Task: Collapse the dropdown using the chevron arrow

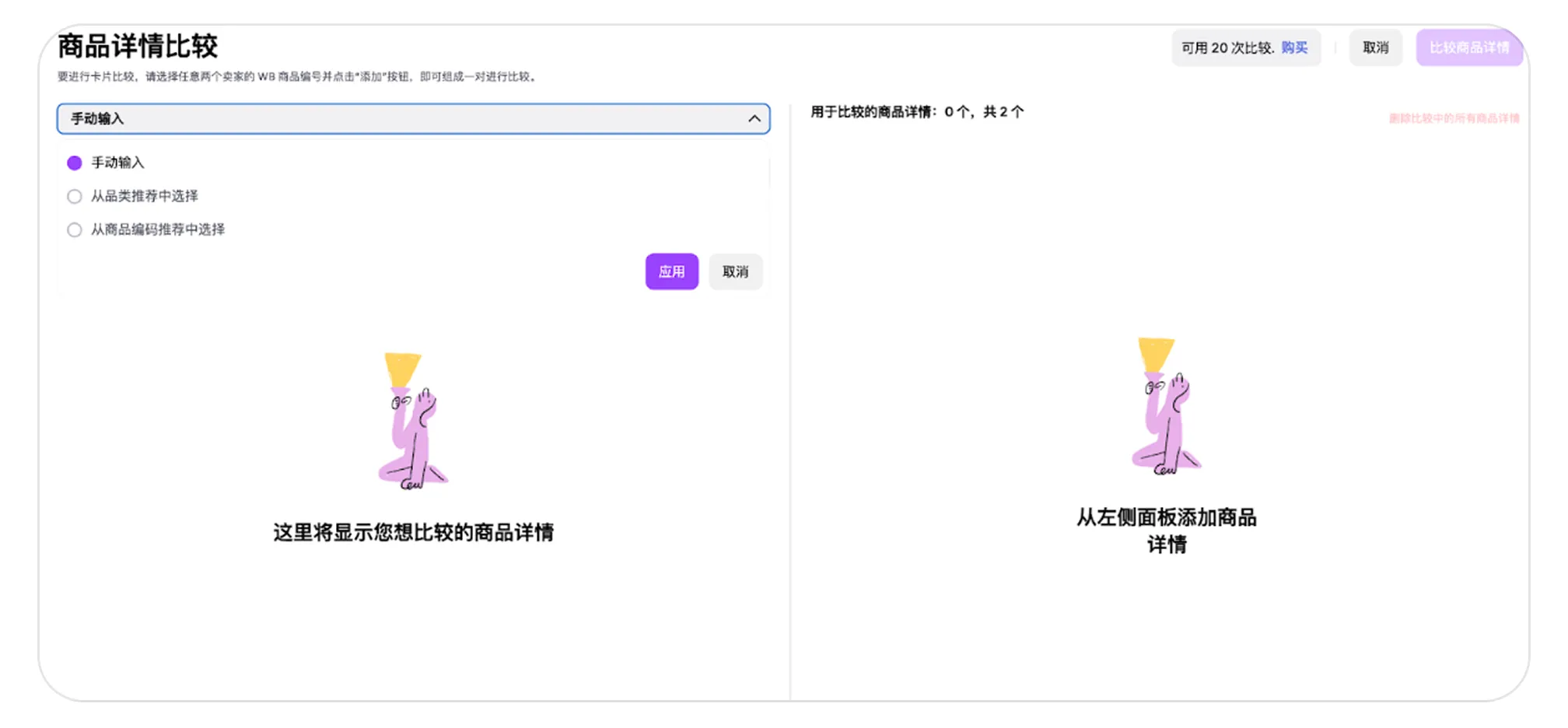Action: point(754,119)
